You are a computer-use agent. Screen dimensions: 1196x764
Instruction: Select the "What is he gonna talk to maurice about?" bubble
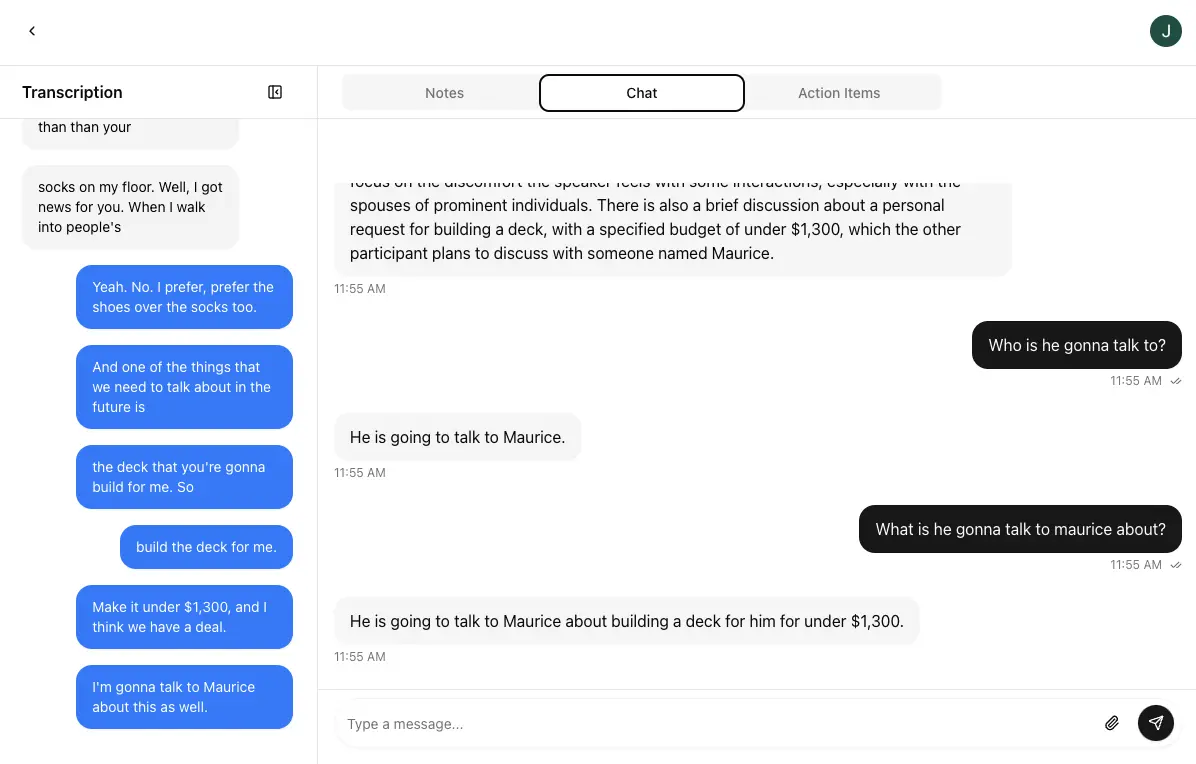[x=1020, y=529]
